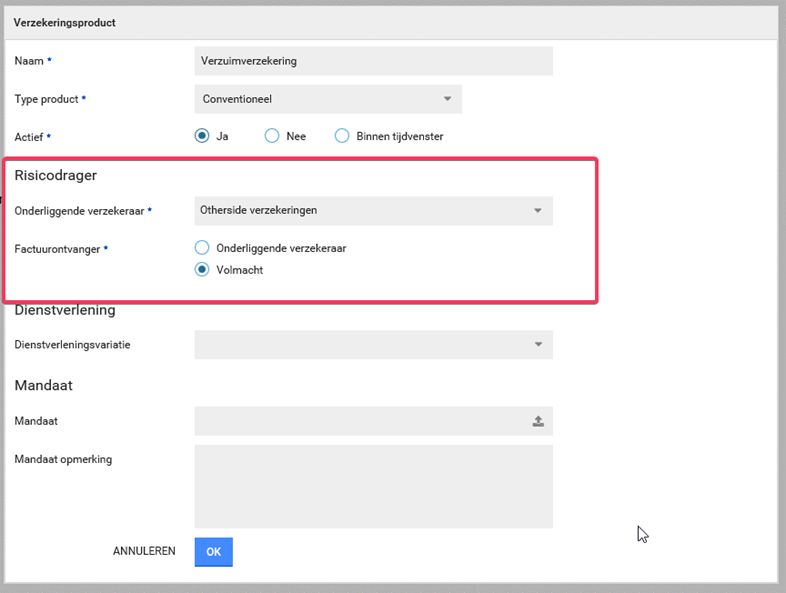Set Factuurontvanger to Onderliggende verzekeraar

tap(202, 248)
